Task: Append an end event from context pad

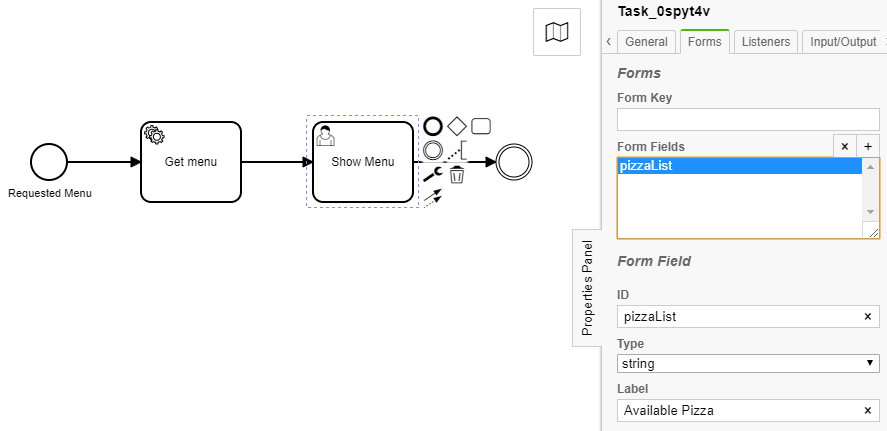Action: [x=433, y=126]
